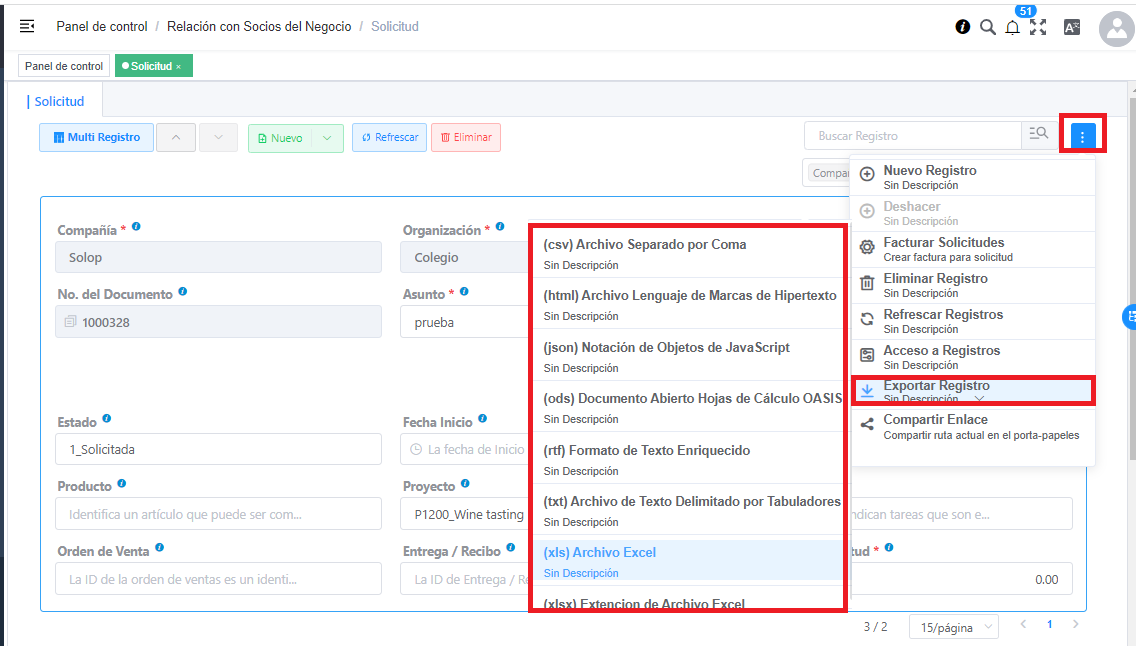
Task: Click the advanced search icon beside Buscar Registro
Action: pos(1038,134)
